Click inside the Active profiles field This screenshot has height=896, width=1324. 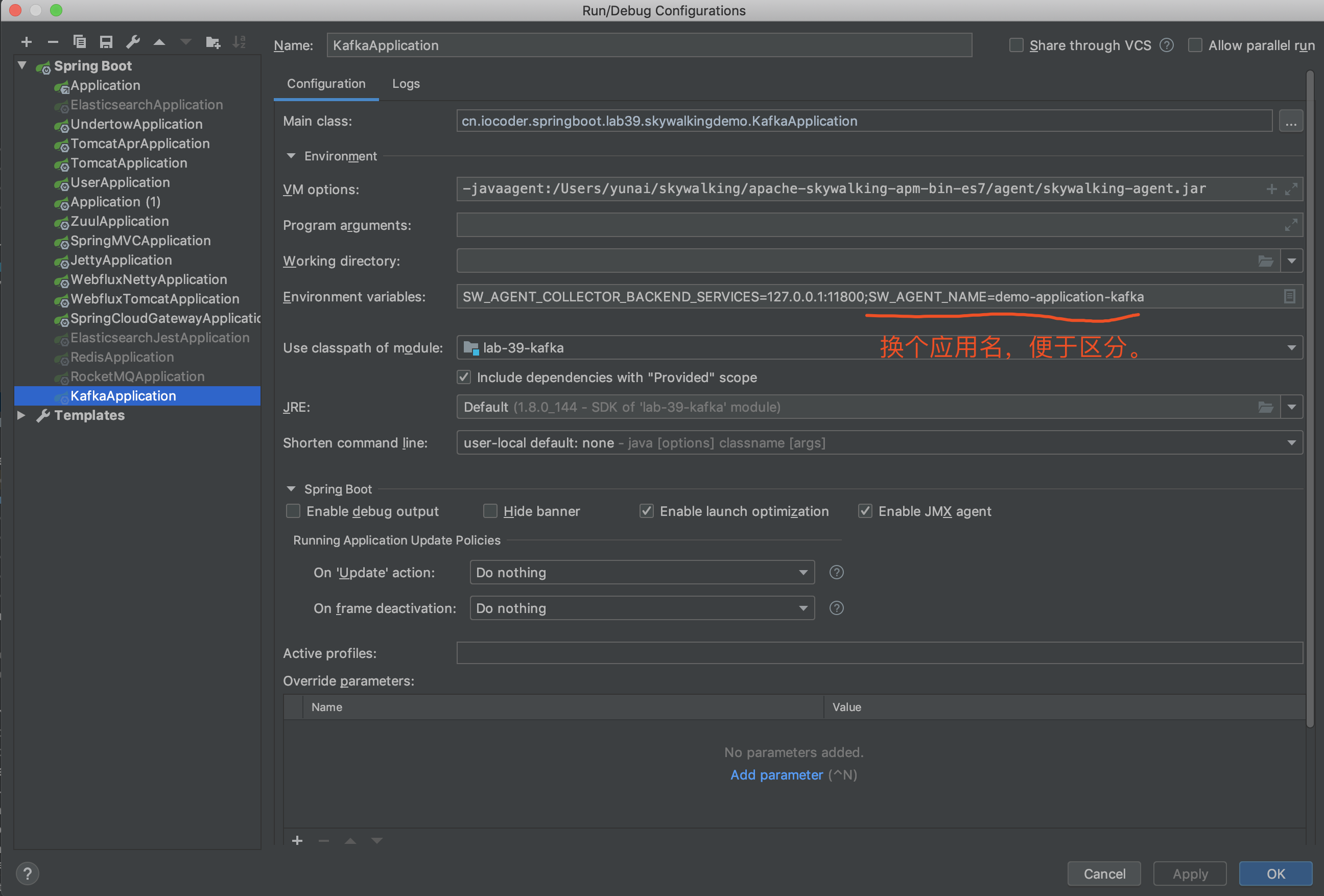pos(879,653)
